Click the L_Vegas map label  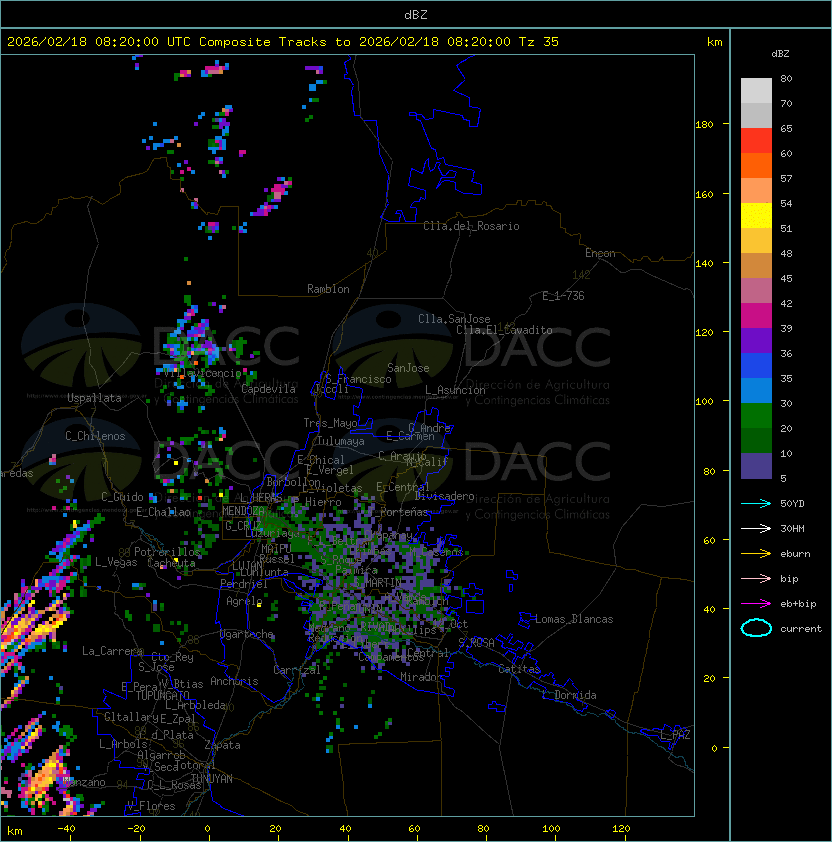[116, 562]
